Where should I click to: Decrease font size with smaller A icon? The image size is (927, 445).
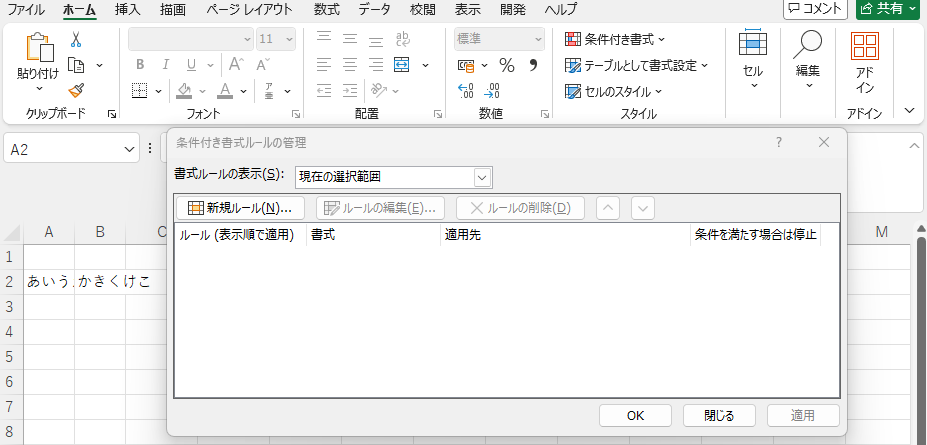click(262, 64)
